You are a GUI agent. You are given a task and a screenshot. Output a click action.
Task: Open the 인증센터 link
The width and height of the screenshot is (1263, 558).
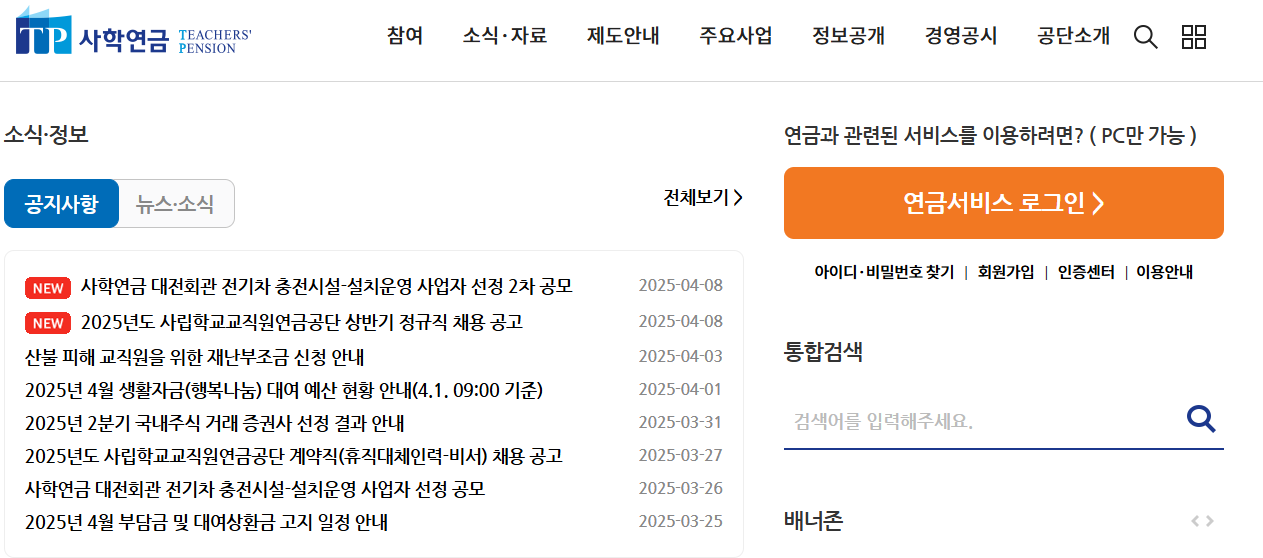coord(1086,272)
